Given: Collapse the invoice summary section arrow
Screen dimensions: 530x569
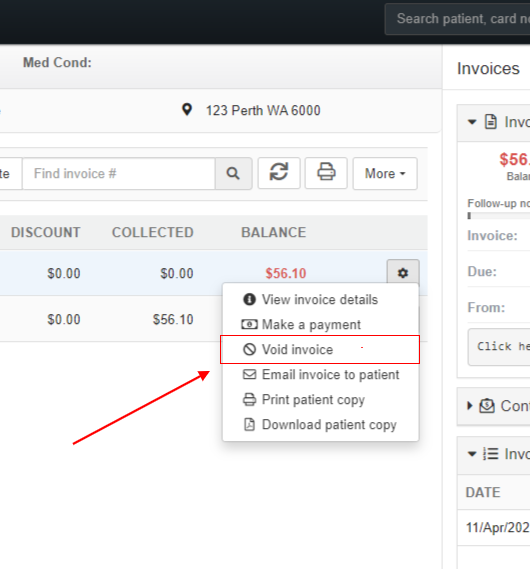Looking at the screenshot, I should [472, 122].
